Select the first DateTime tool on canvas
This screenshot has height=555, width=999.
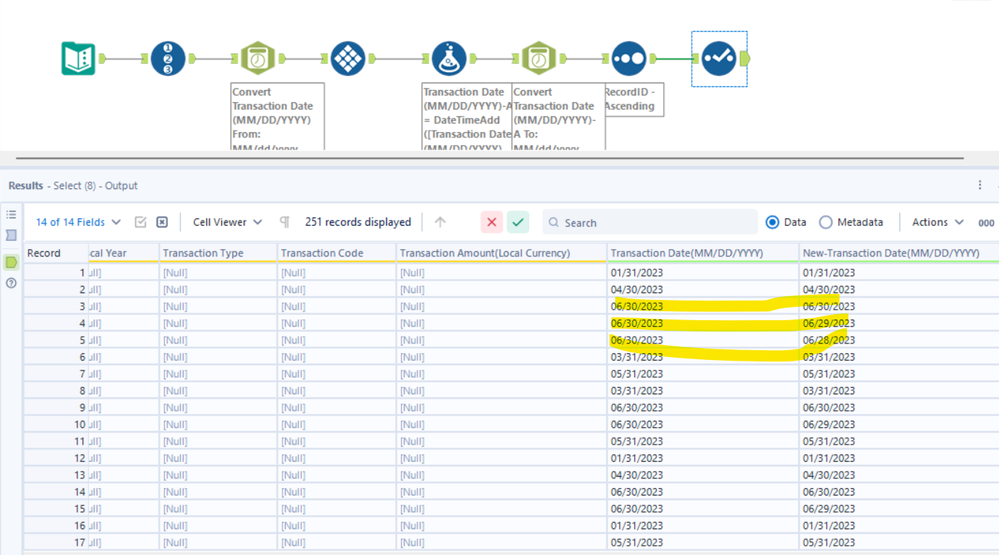(x=258, y=59)
